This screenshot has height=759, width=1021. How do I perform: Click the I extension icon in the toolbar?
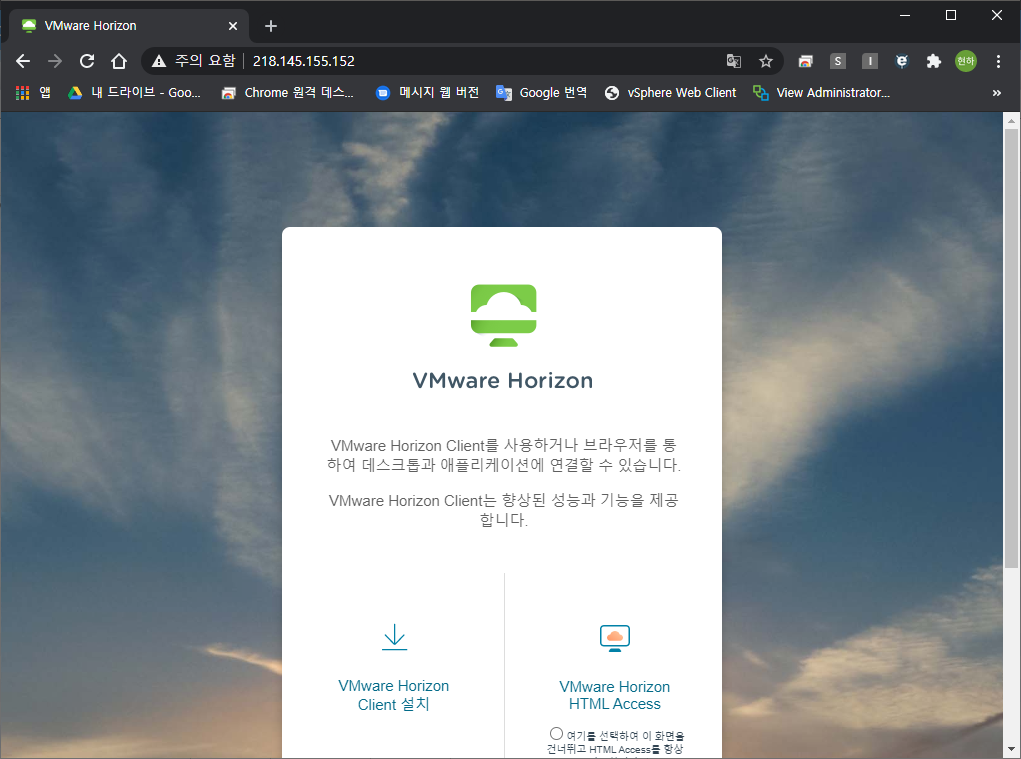tap(869, 61)
